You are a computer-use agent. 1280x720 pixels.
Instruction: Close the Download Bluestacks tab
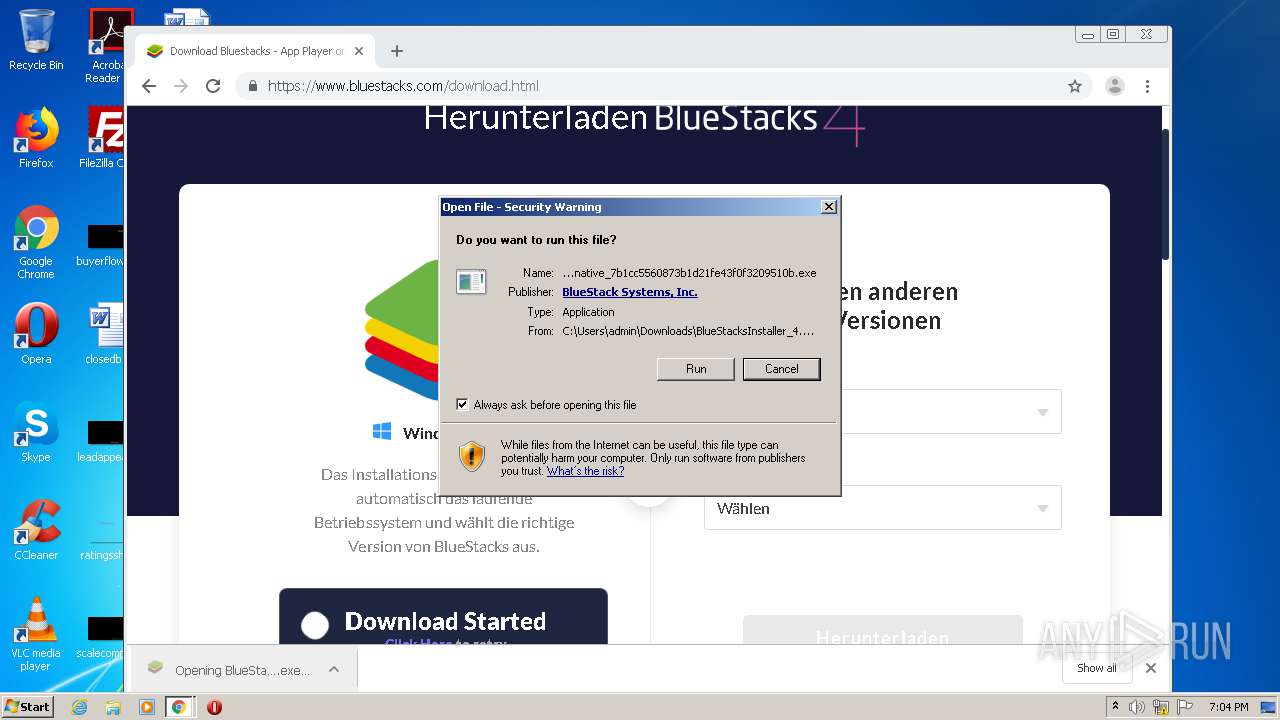(x=359, y=51)
